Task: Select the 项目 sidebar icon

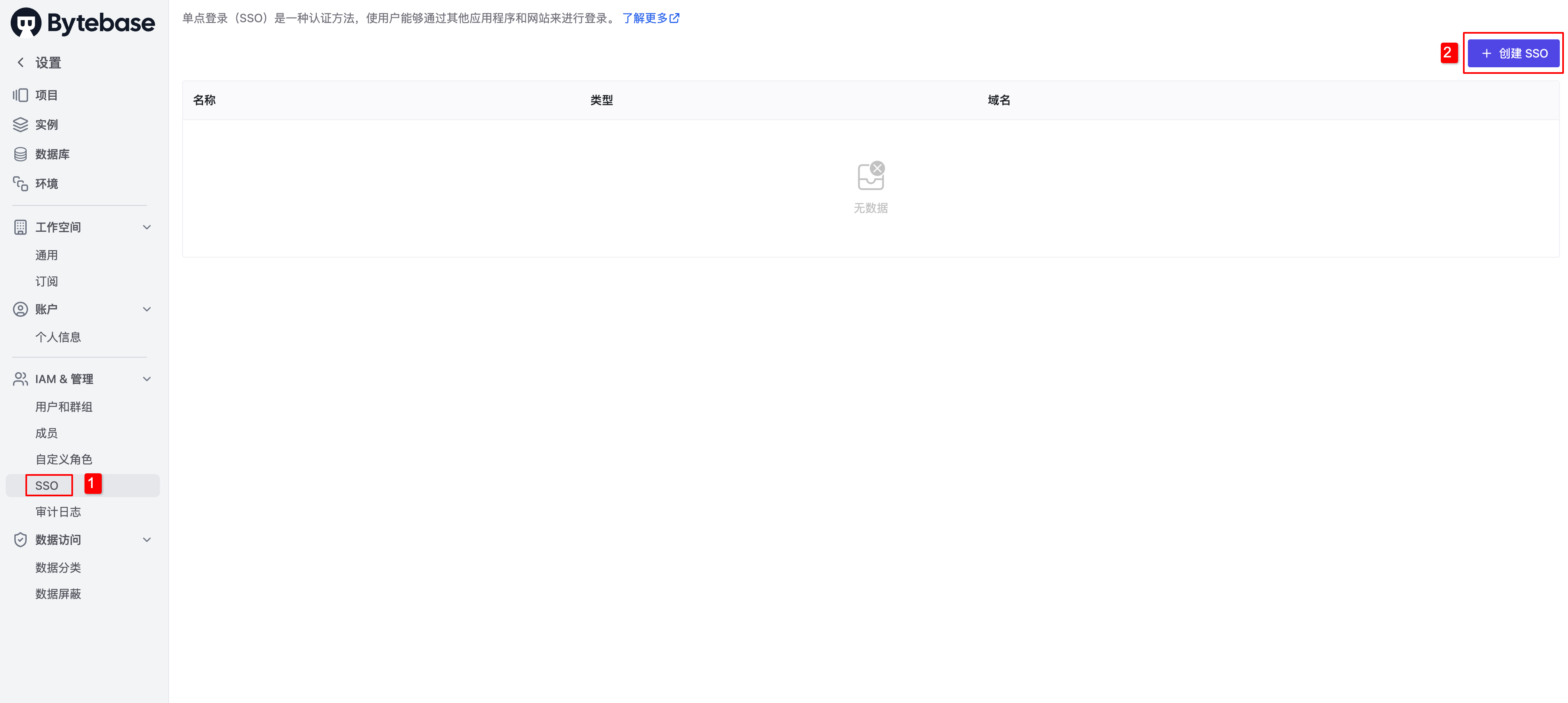Action: pos(20,95)
